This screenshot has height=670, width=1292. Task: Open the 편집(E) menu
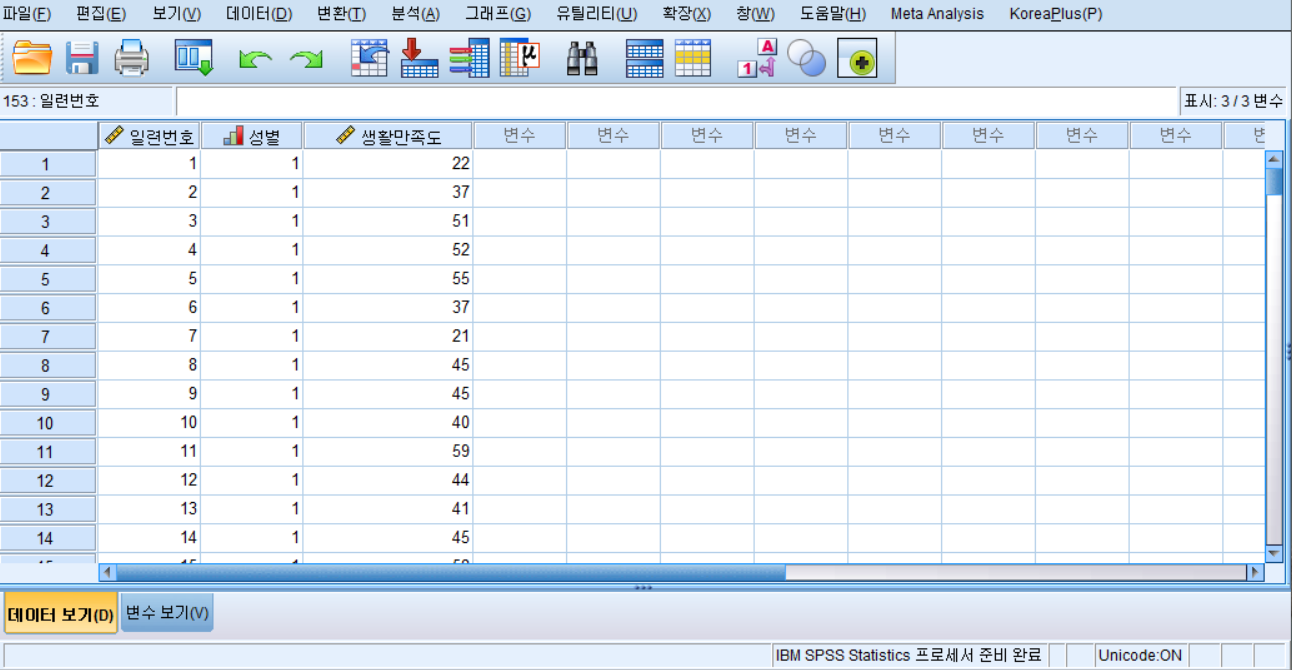(x=101, y=14)
